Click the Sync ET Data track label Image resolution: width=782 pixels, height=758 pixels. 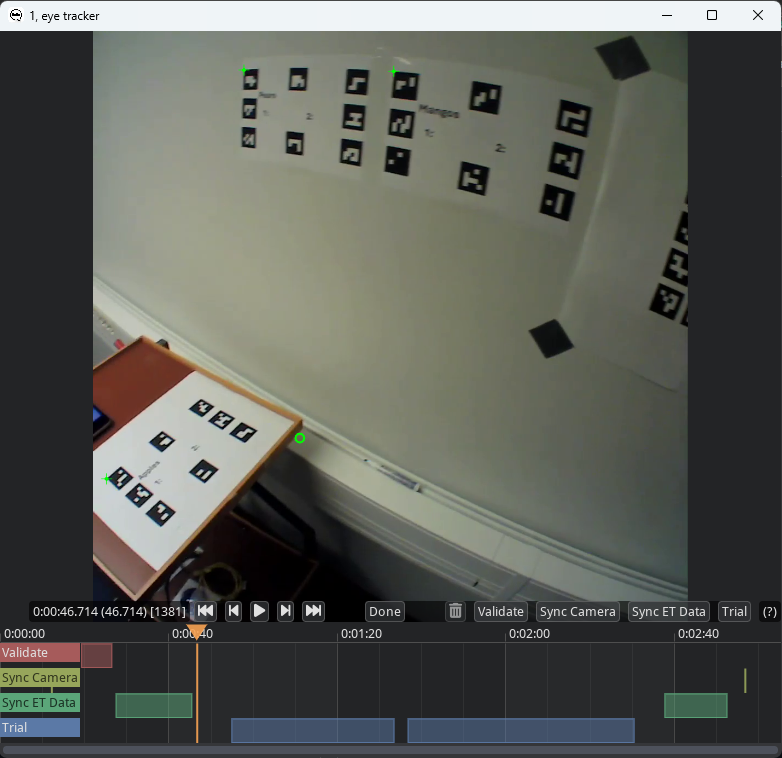point(40,703)
